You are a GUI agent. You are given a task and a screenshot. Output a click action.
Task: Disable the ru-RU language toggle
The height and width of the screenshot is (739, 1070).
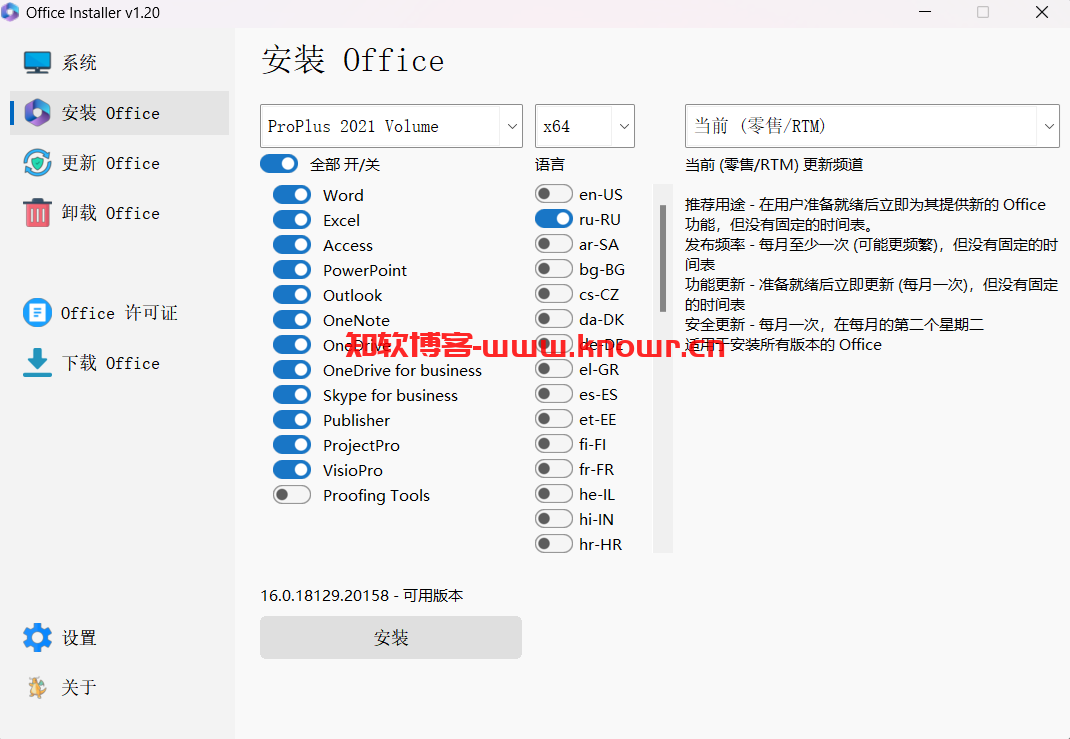(553, 219)
